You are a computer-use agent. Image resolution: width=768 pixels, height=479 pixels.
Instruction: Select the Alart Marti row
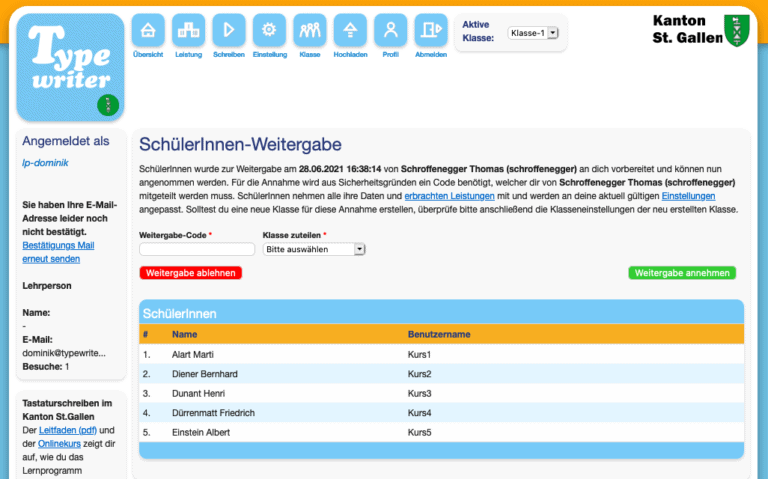[x=441, y=354]
